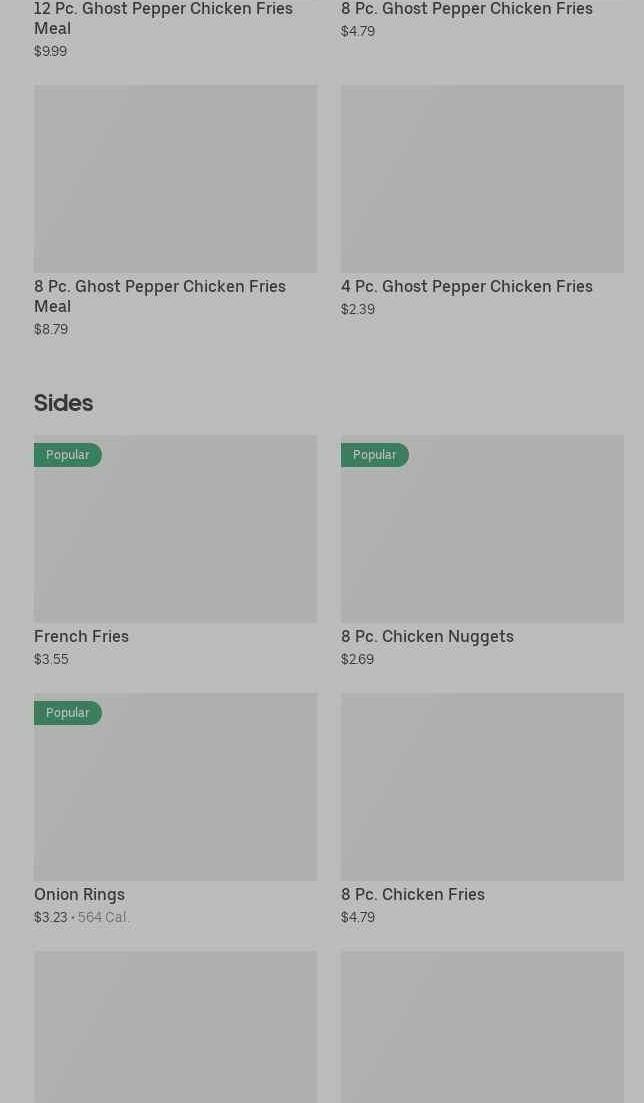Click 4 Pc. Ghost Pepper Chicken Fries title
This screenshot has width=644, height=1103.
[466, 286]
